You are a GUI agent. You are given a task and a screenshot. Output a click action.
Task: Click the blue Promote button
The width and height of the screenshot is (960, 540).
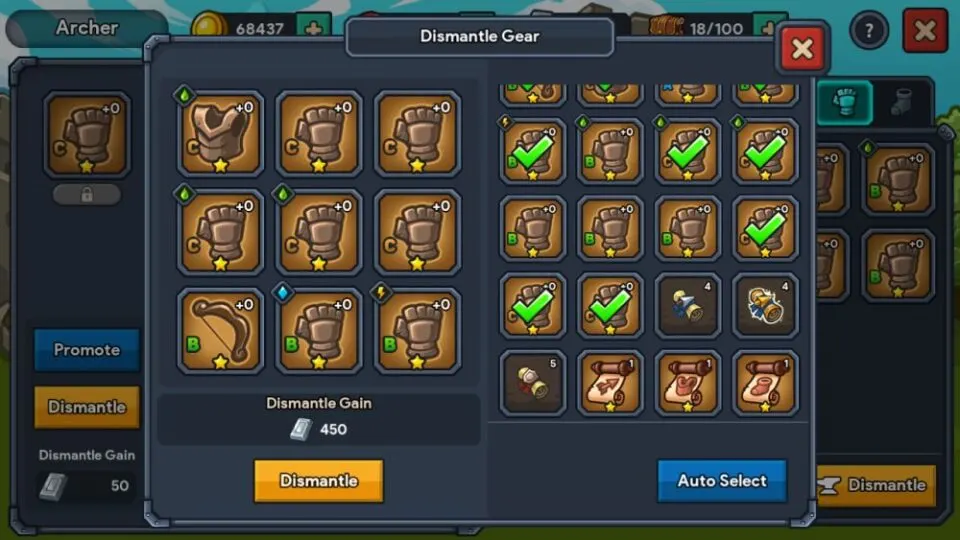tap(87, 350)
